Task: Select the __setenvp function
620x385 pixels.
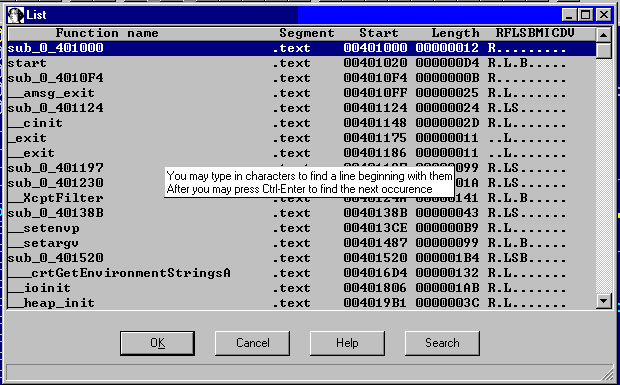Action: [x=302, y=228]
